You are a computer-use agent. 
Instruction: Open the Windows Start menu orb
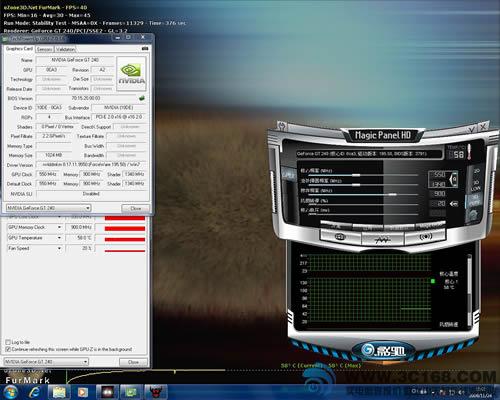pos(10,392)
